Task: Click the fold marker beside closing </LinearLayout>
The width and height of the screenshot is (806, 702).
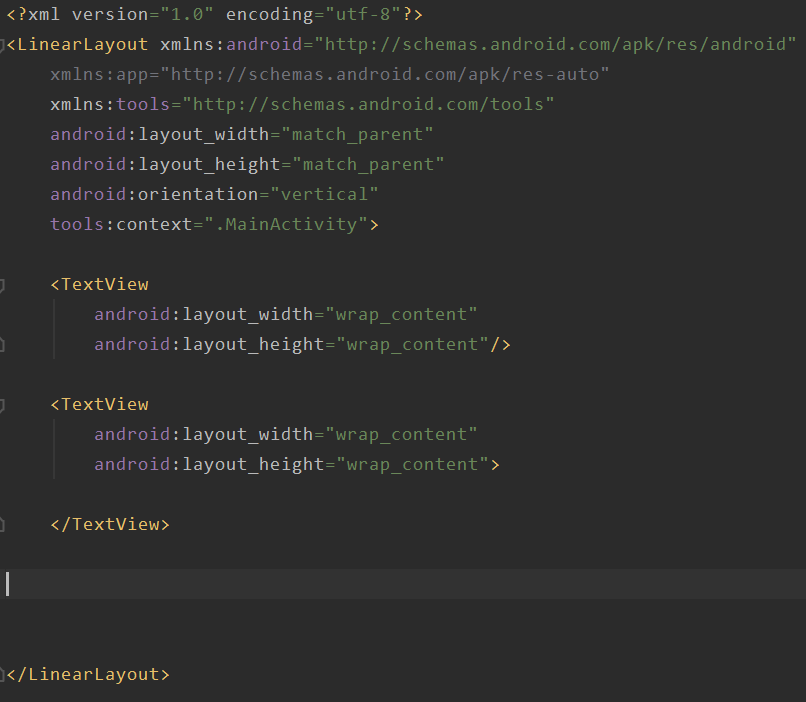Action: (x=2, y=674)
